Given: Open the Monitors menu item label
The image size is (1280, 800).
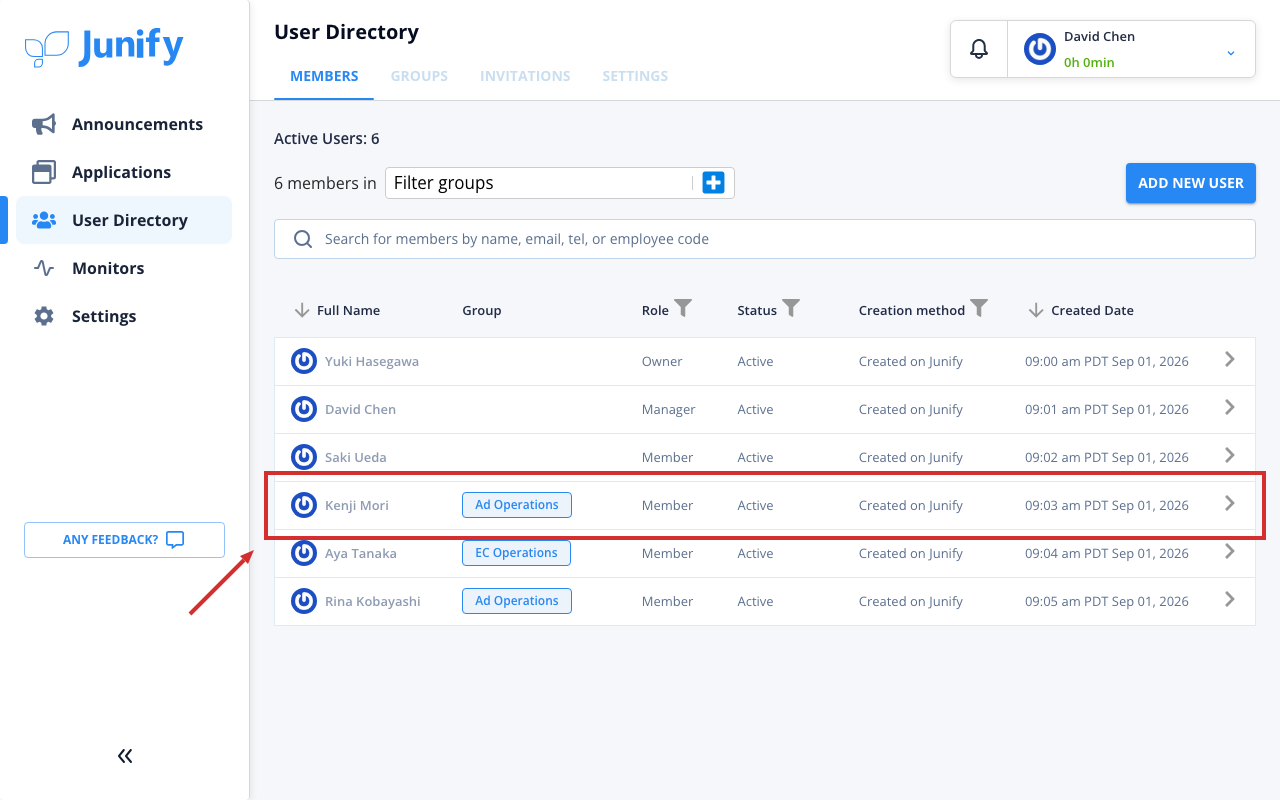Looking at the screenshot, I should pyautogui.click(x=108, y=268).
